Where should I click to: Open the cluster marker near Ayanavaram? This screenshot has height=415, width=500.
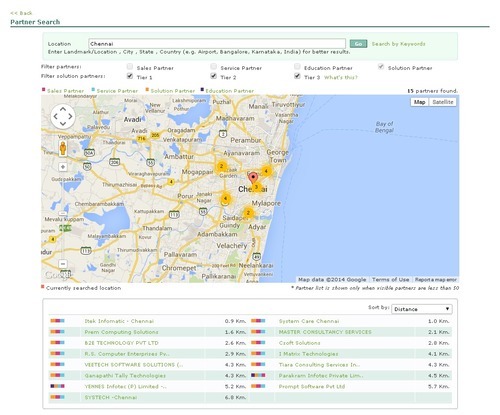click(x=222, y=166)
